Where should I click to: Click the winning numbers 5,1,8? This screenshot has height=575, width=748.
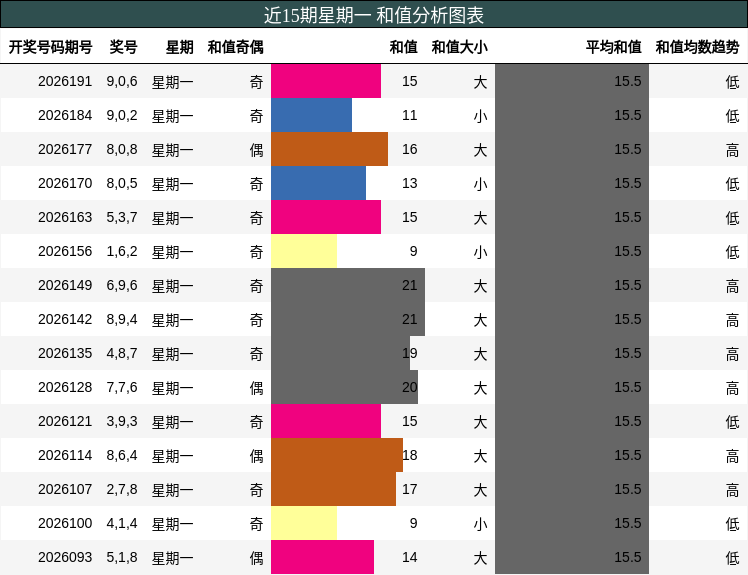(122, 558)
